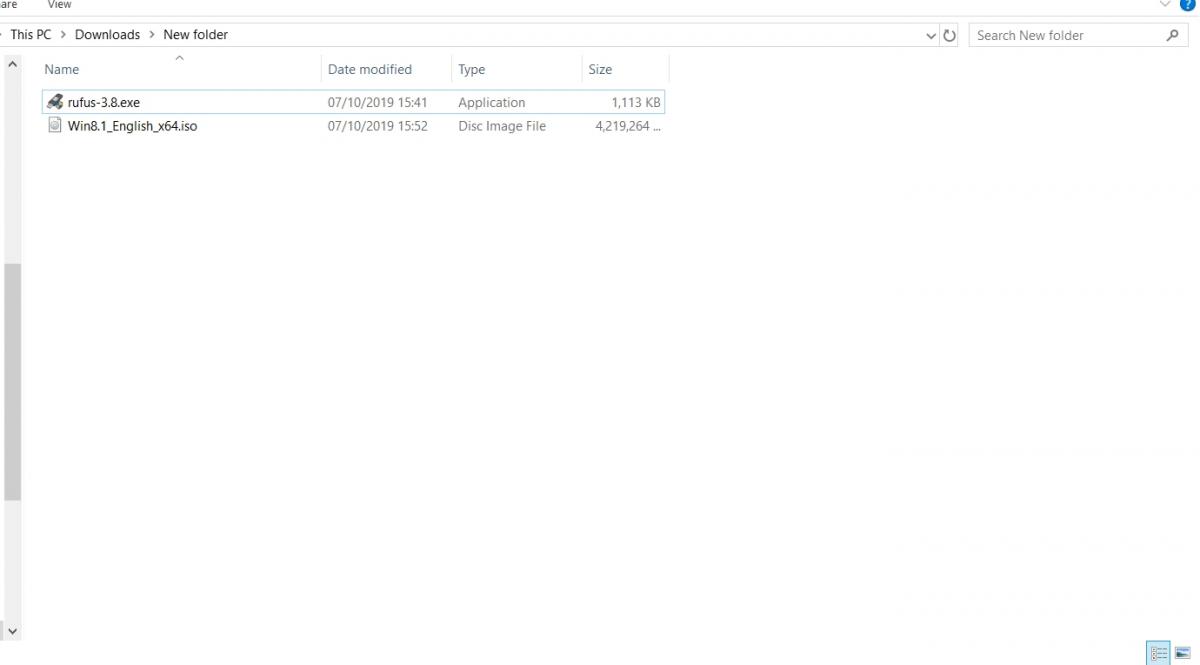The height and width of the screenshot is (665, 1200).
Task: Click the Disc Image File type cell
Action: (x=502, y=126)
